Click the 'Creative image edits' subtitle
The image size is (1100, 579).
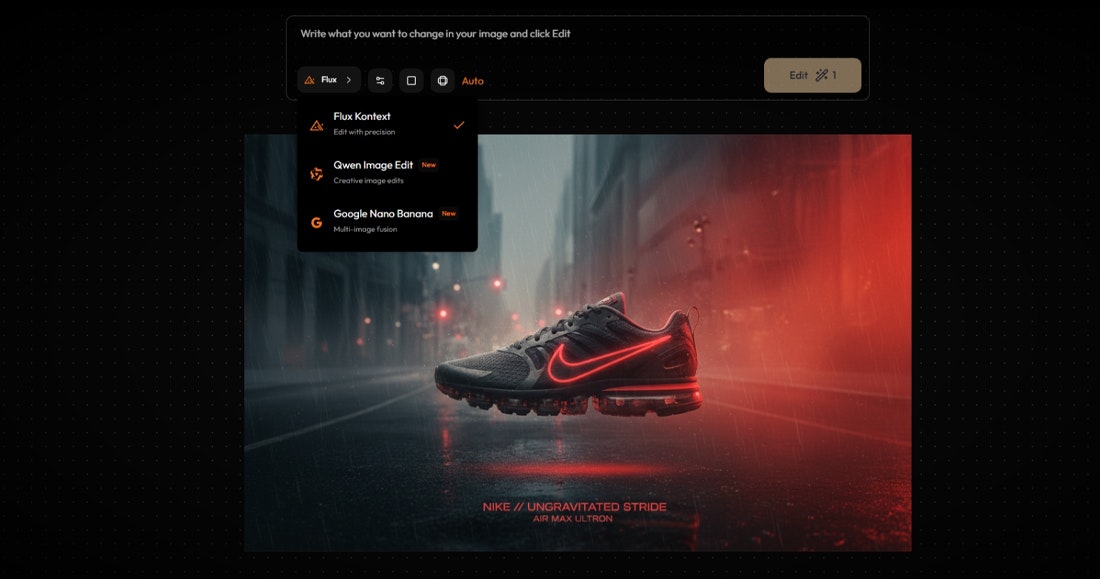pyautogui.click(x=368, y=181)
